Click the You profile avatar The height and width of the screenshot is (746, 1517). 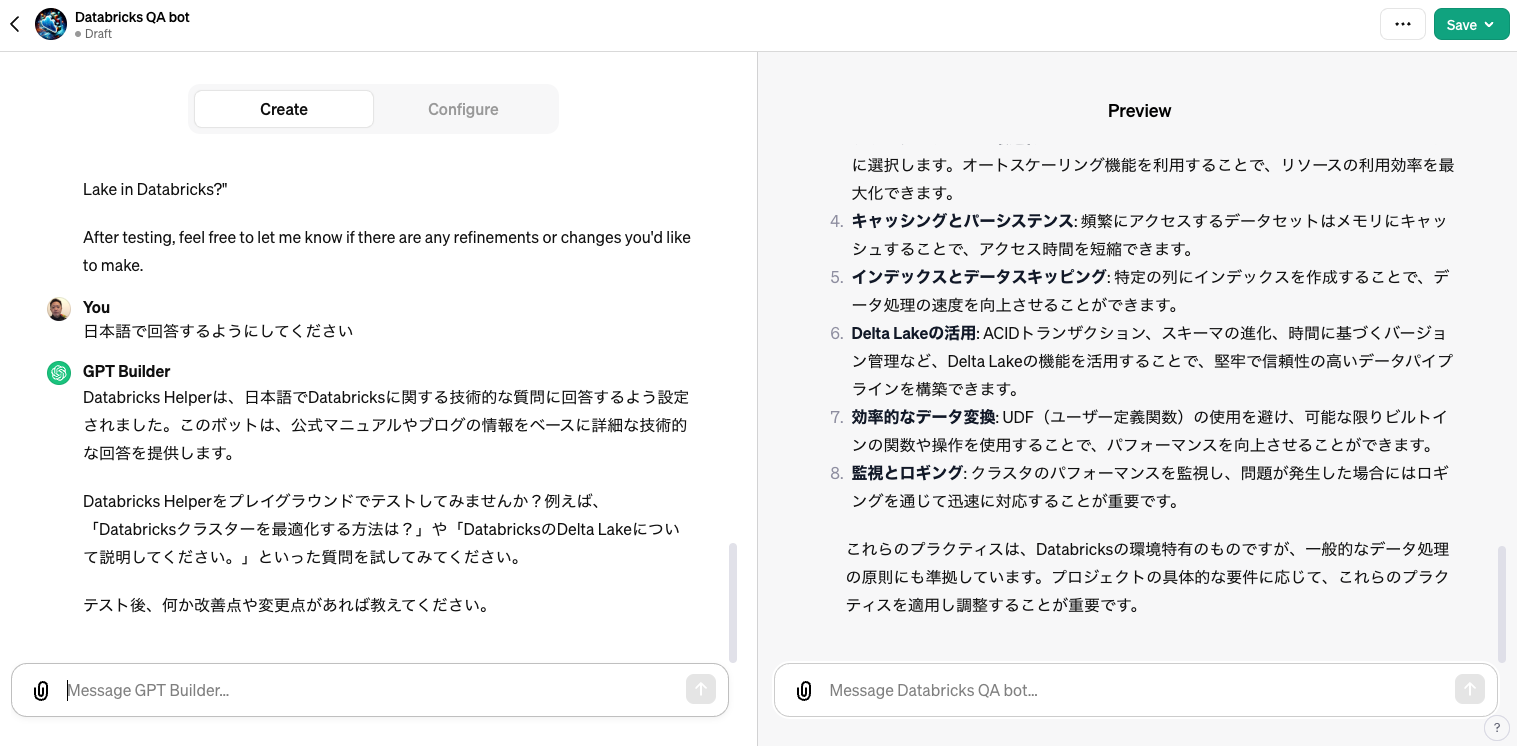[x=58, y=308]
